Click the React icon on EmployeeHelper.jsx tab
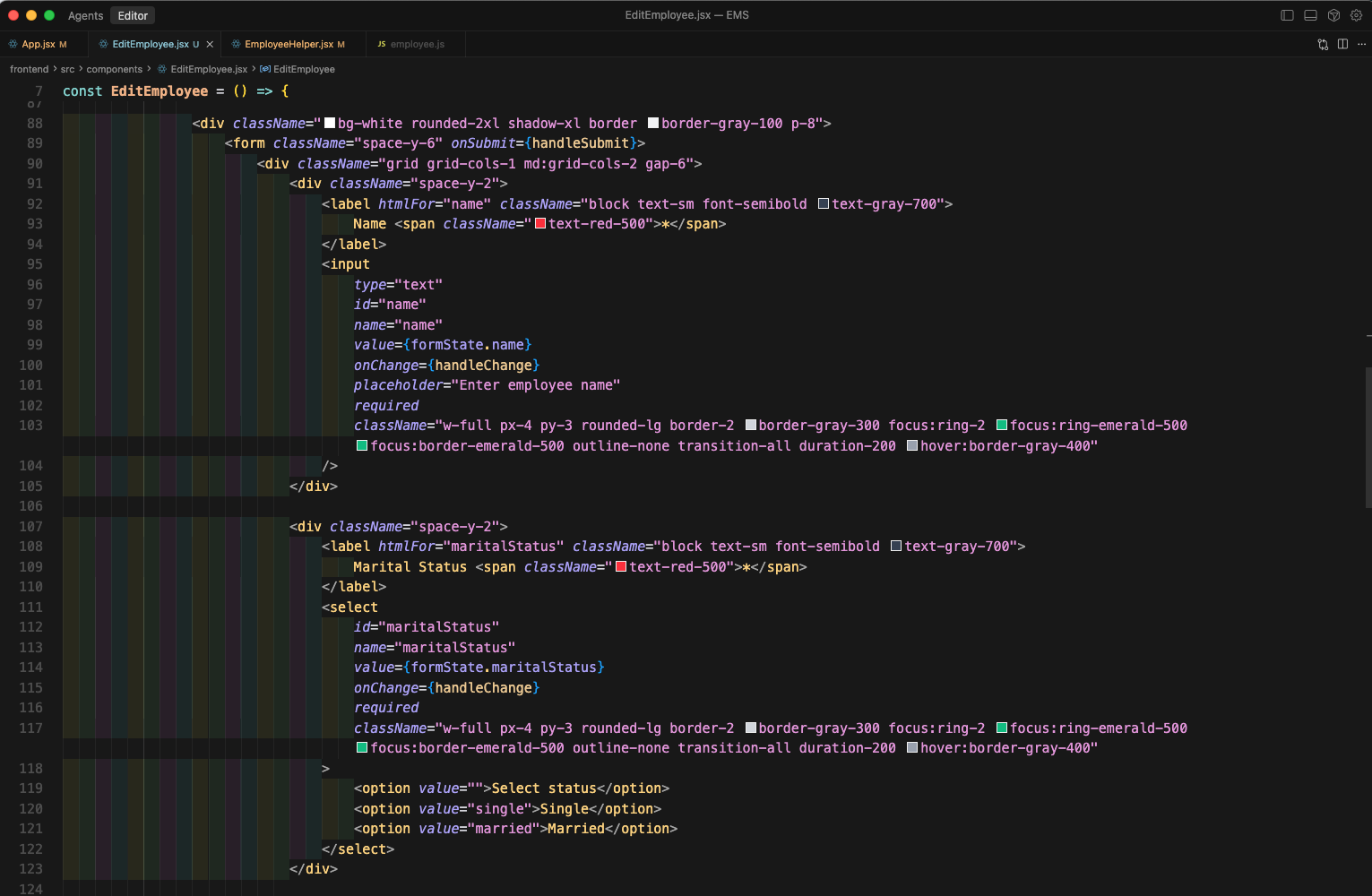 tap(236, 44)
